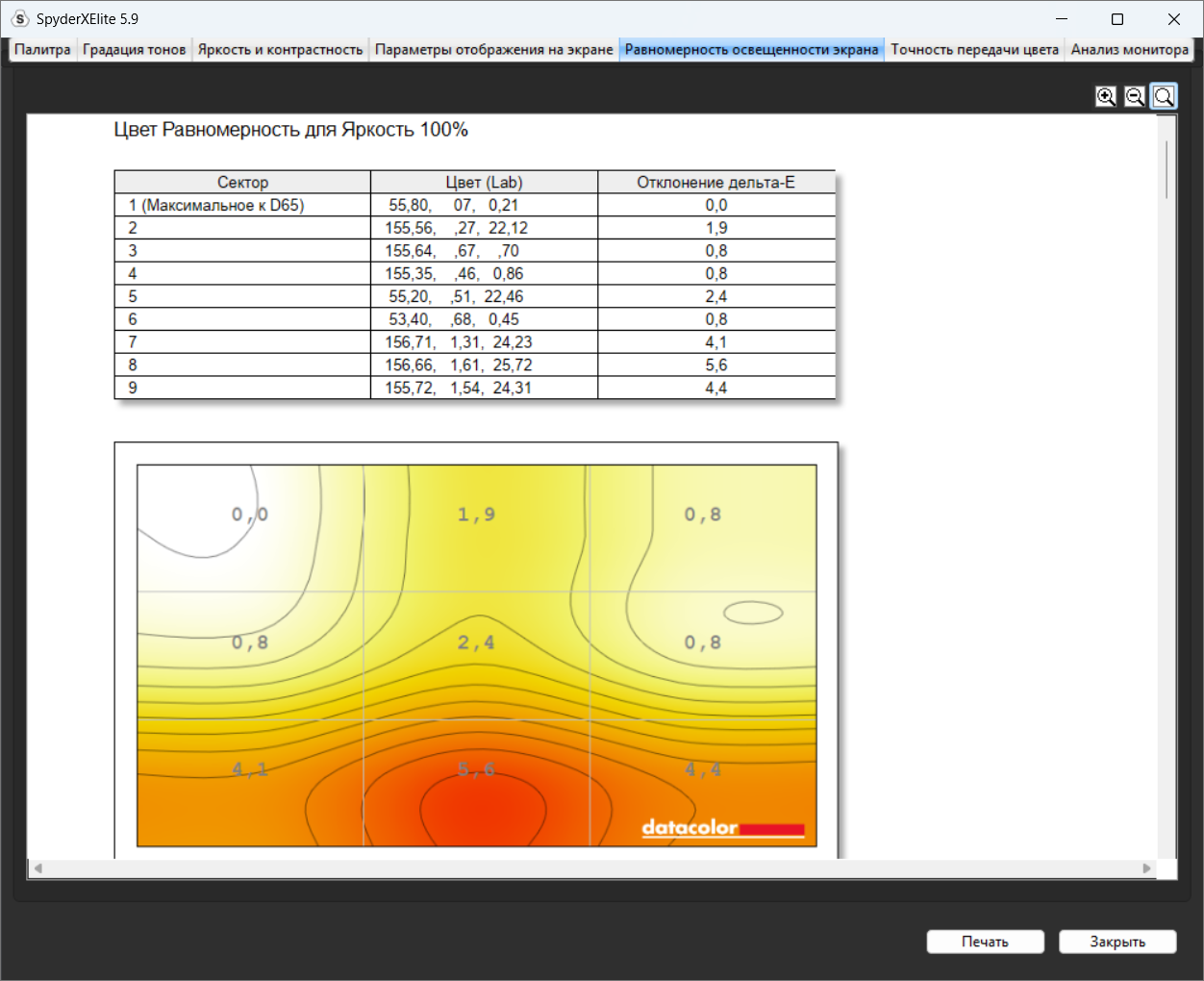
Task: Click the Закрыть button
Action: point(1117,942)
